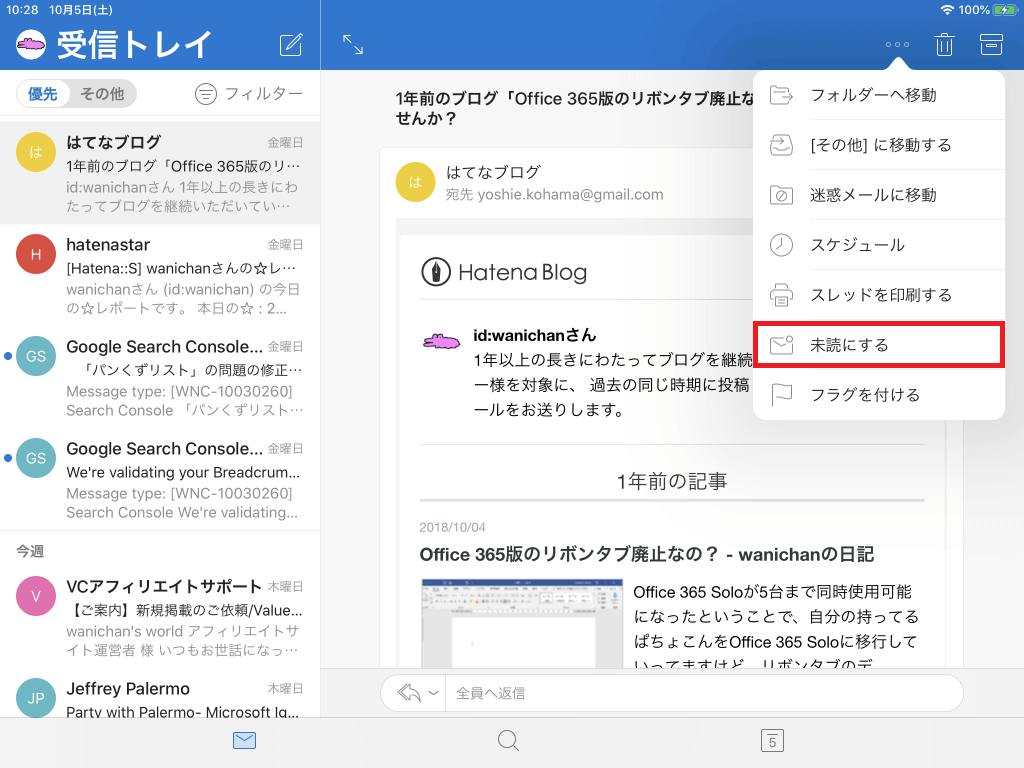Click the article screenshot thumbnail

(x=522, y=623)
